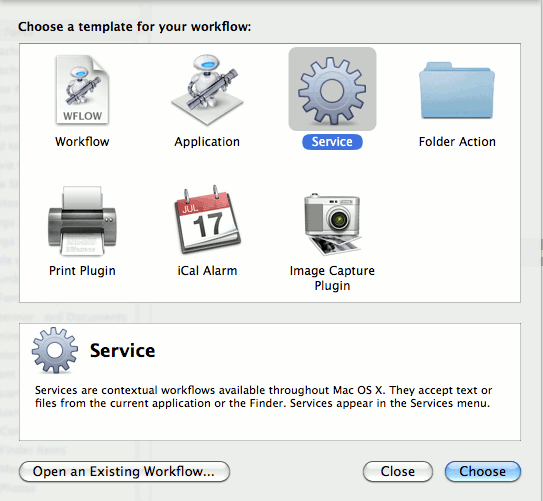Select the Folder Action folder icon

tap(457, 90)
